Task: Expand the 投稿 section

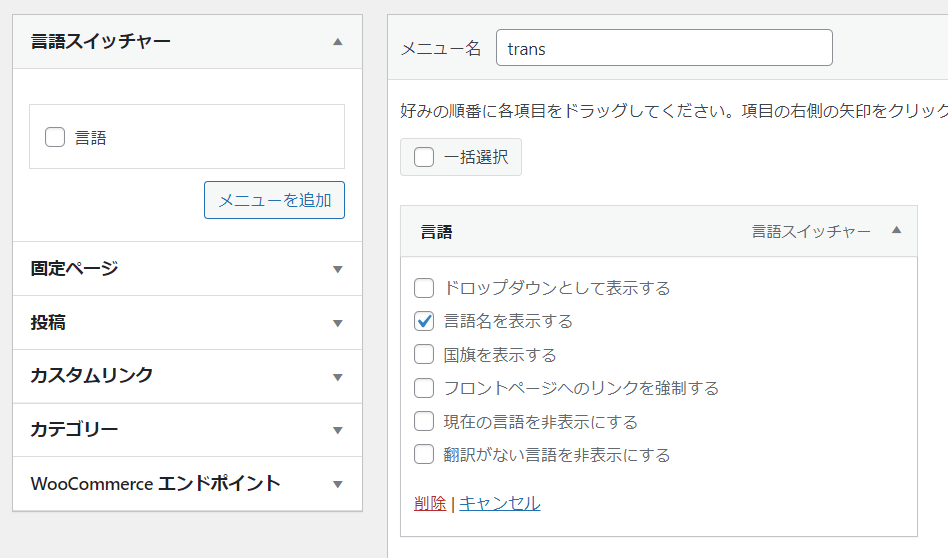Action: pyautogui.click(x=337, y=323)
